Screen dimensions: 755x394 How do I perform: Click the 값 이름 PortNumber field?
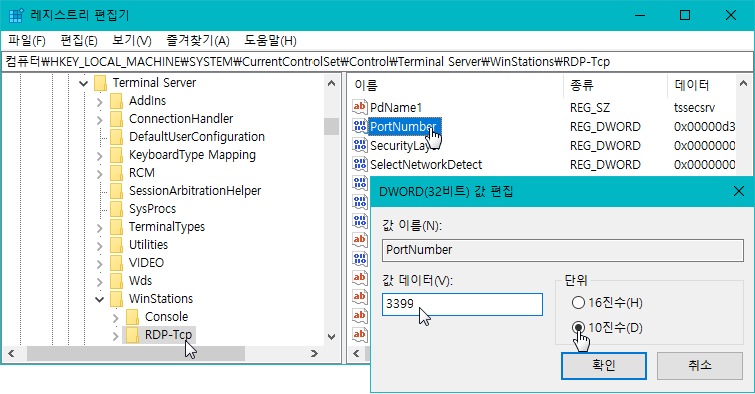click(563, 250)
